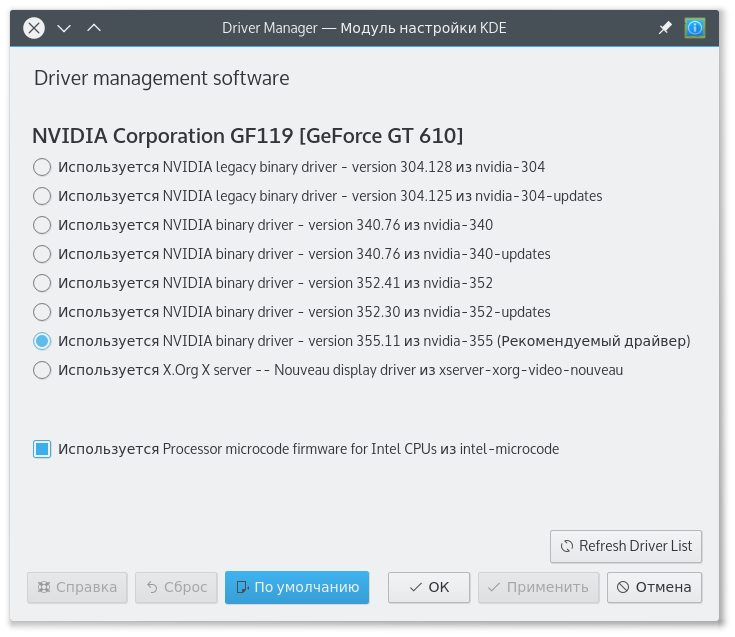Select the recommended nvidia-355 driver
735x637 pixels.
pyautogui.click(x=42, y=341)
